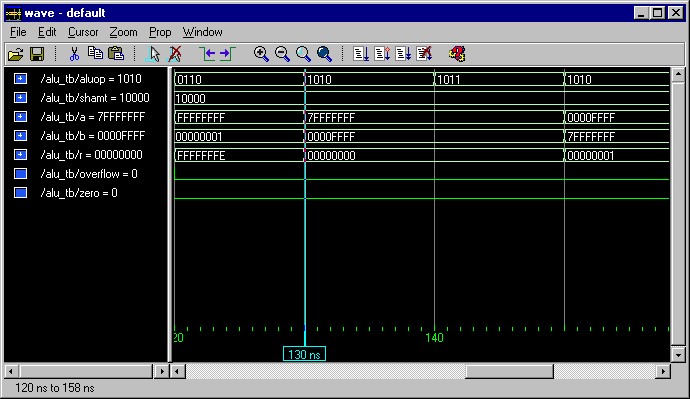Click the Cut scissors icon
Image resolution: width=690 pixels, height=399 pixels.
[74, 54]
